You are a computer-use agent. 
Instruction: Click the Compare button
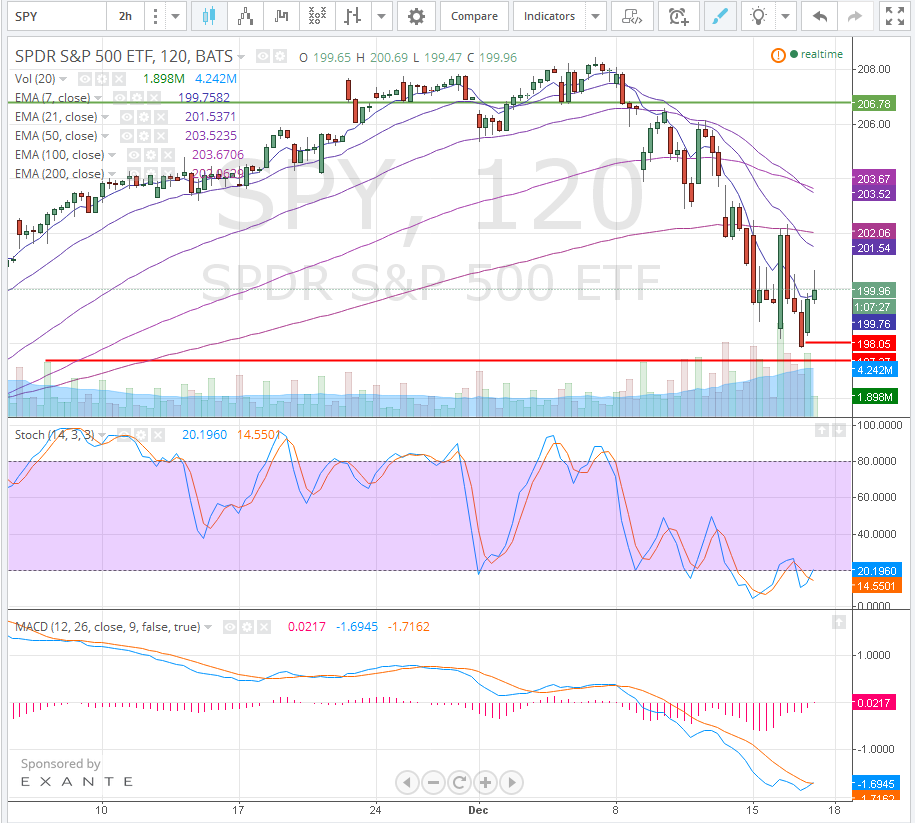474,16
